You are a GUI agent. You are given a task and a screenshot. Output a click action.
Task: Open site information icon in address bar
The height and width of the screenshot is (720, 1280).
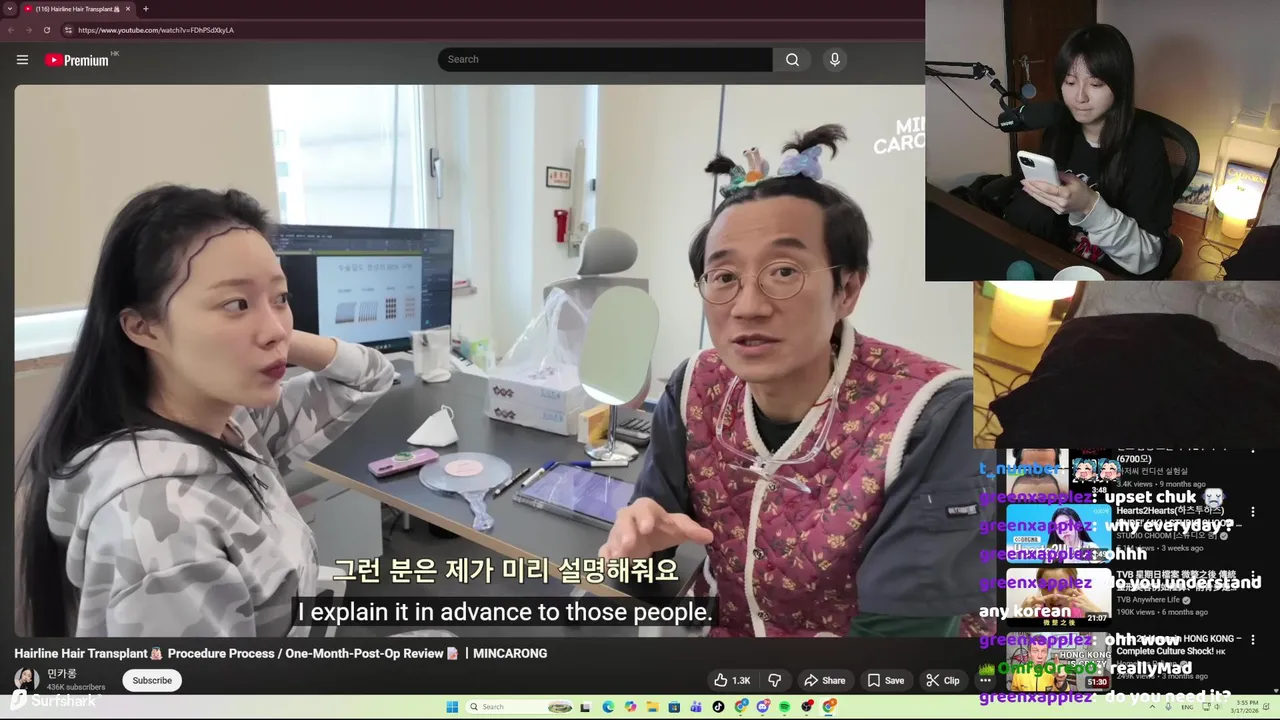[x=68, y=30]
